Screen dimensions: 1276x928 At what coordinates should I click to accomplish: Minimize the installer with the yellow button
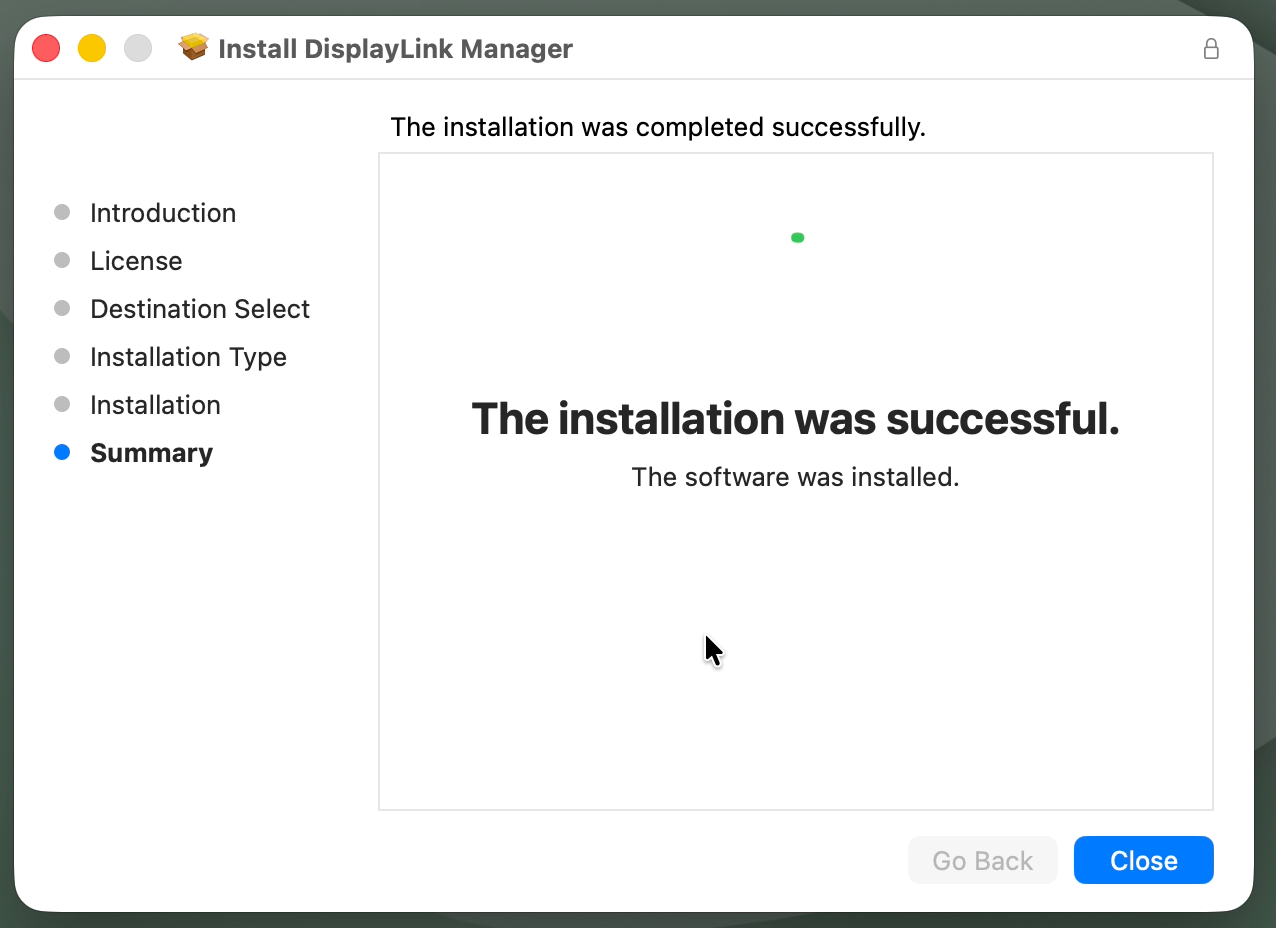tap(91, 47)
